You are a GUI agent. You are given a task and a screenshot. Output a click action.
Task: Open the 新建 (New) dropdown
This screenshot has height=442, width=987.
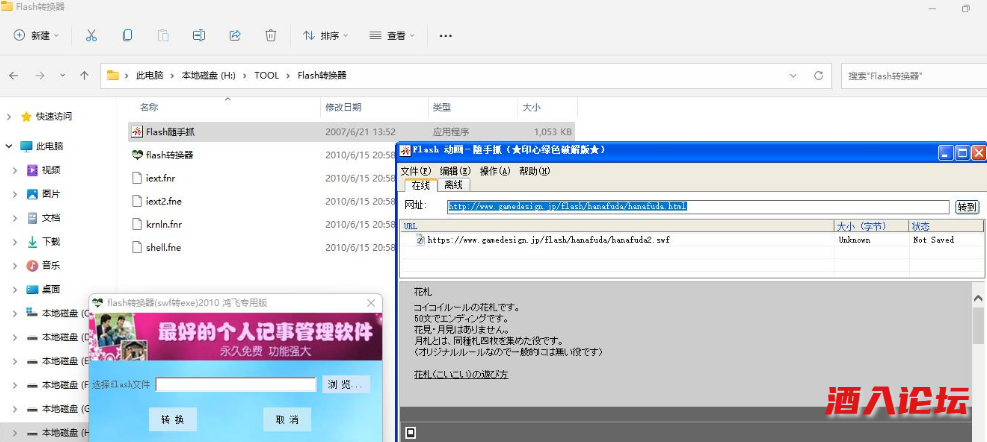click(x=36, y=35)
